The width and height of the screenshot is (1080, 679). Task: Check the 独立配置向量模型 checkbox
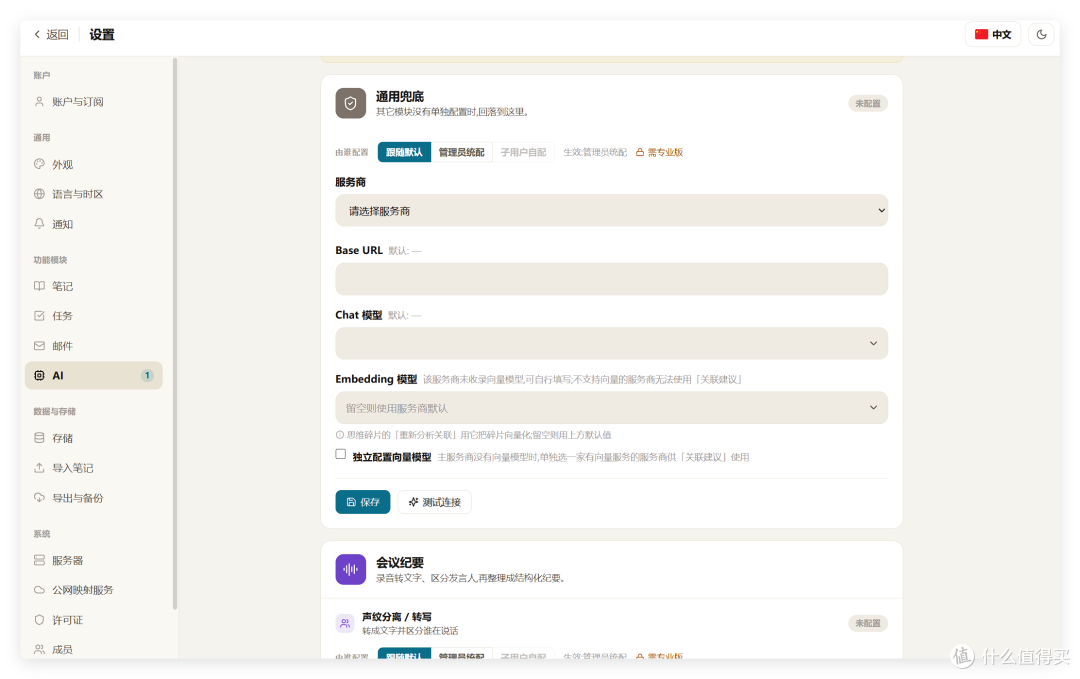[x=340, y=455]
